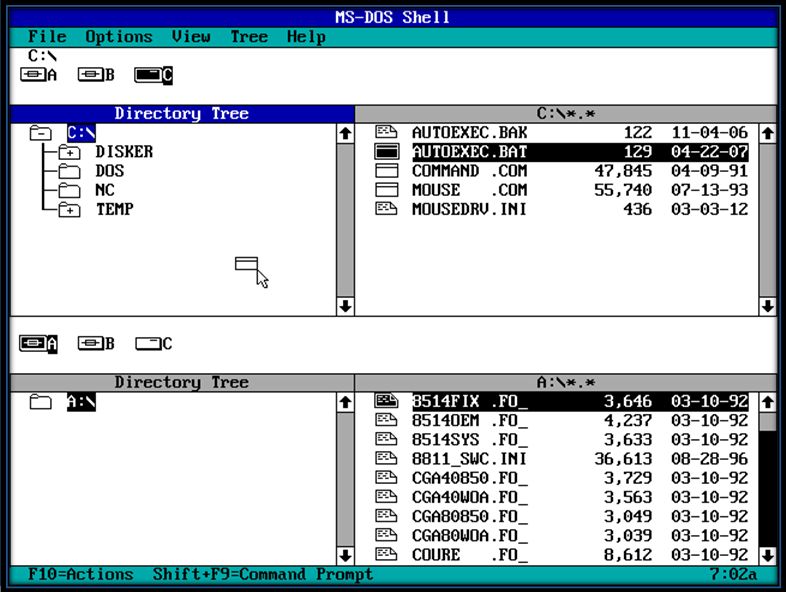Activate the lower Directory Tree title bar
The image size is (786, 592).
coord(182,382)
